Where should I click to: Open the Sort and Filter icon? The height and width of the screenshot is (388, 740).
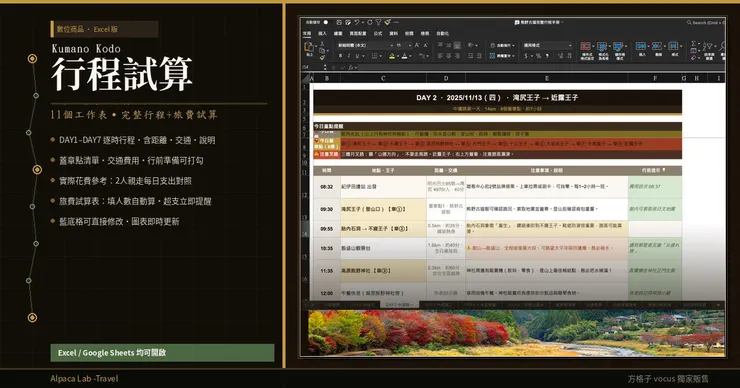(x=707, y=46)
